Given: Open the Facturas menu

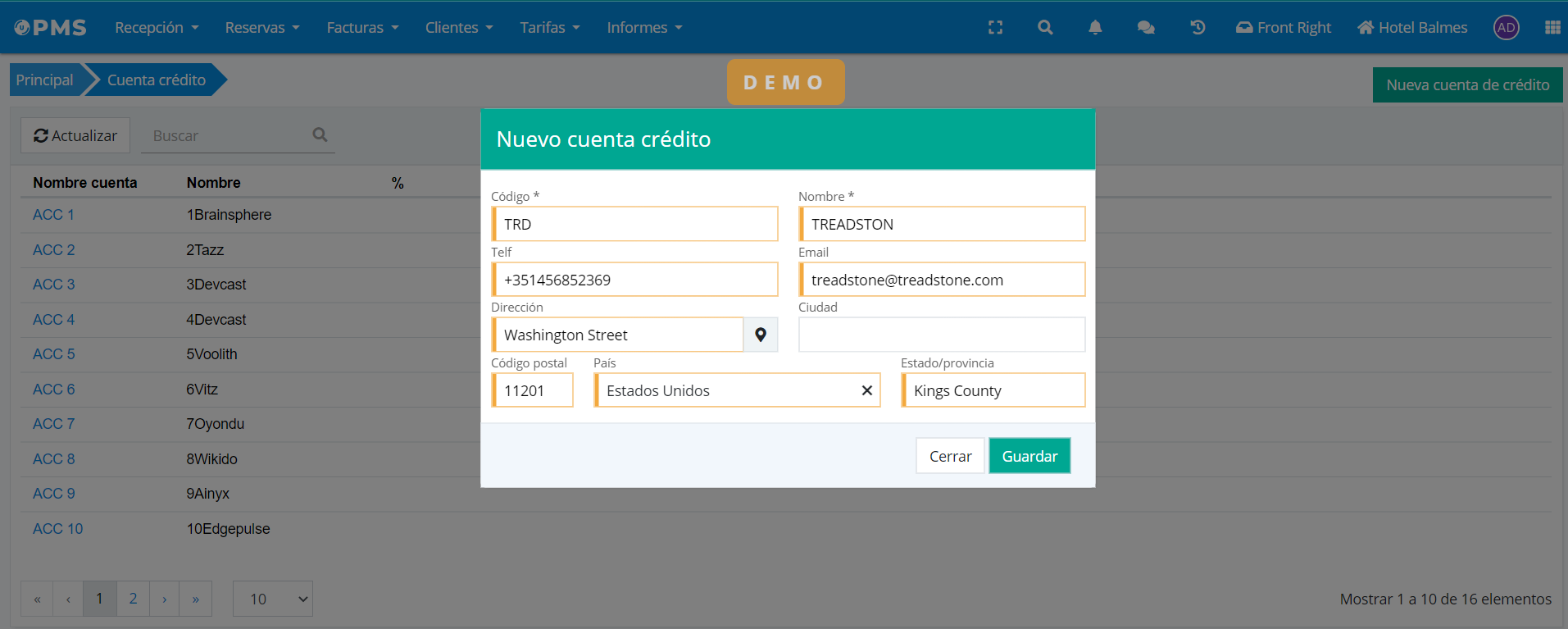Looking at the screenshot, I should pos(362,28).
